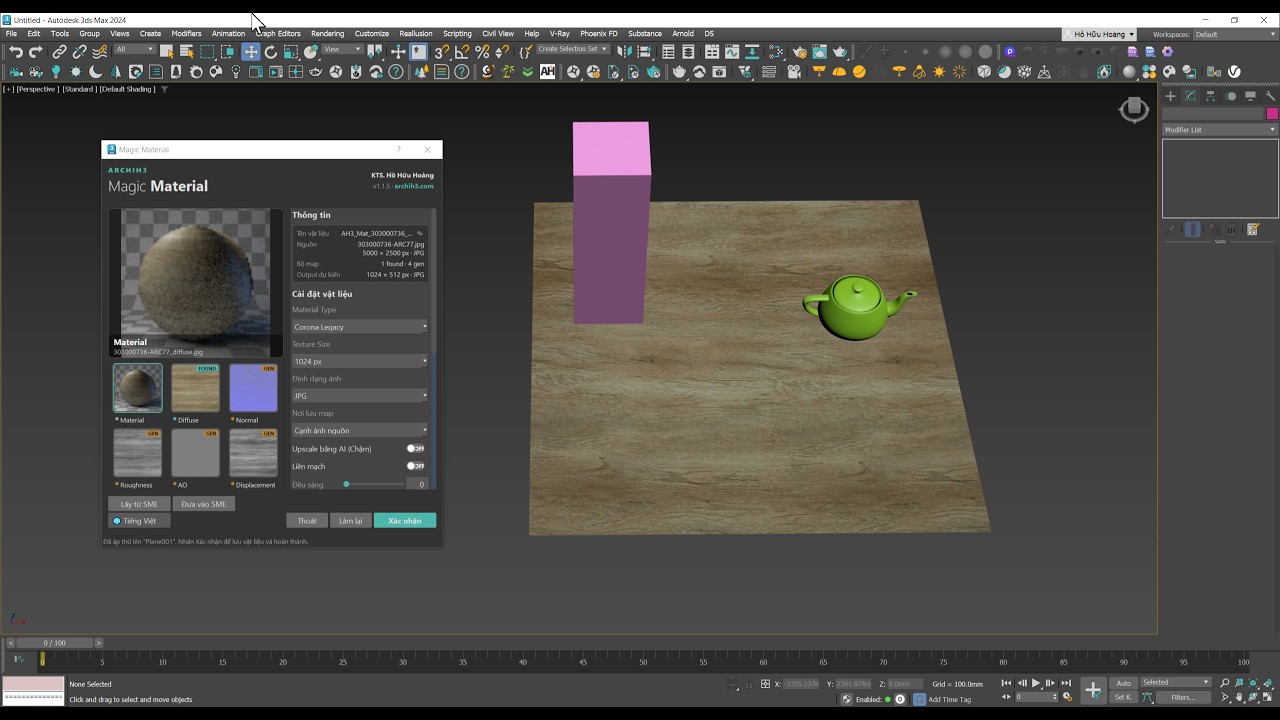This screenshot has height=720, width=1280.
Task: Click the Set Key plus button
Action: point(1093,690)
